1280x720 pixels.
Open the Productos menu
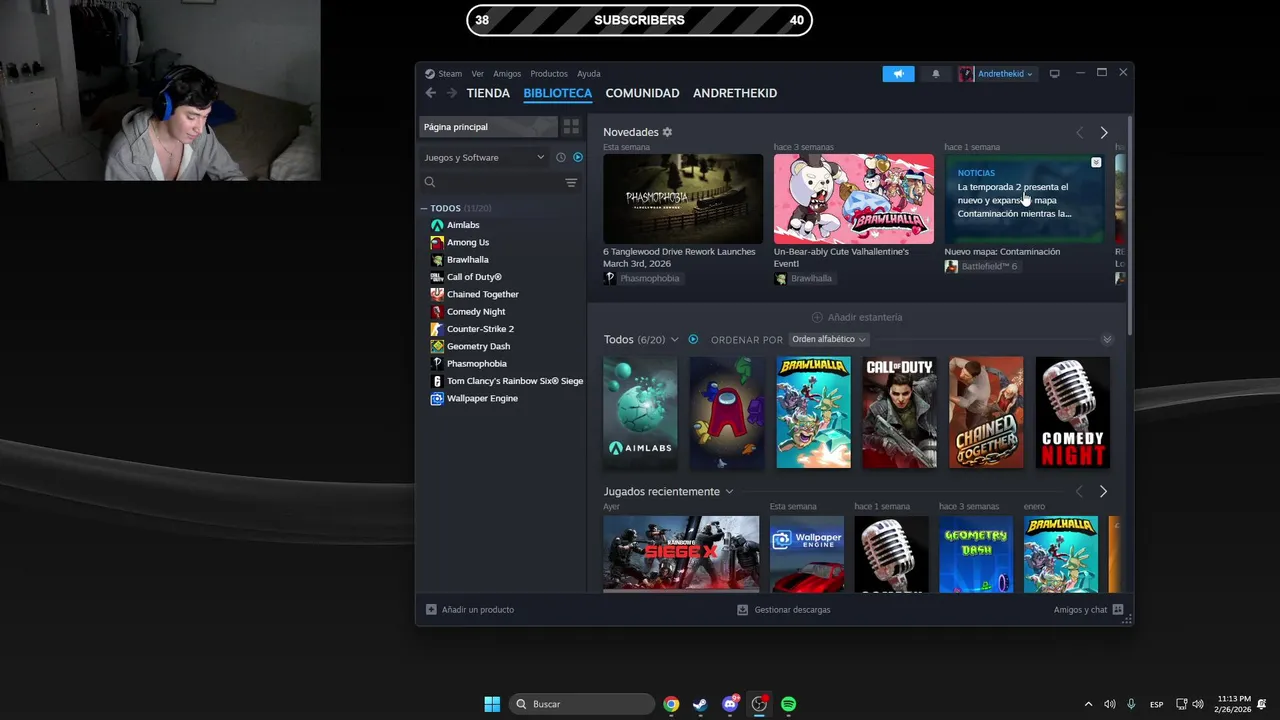(549, 74)
